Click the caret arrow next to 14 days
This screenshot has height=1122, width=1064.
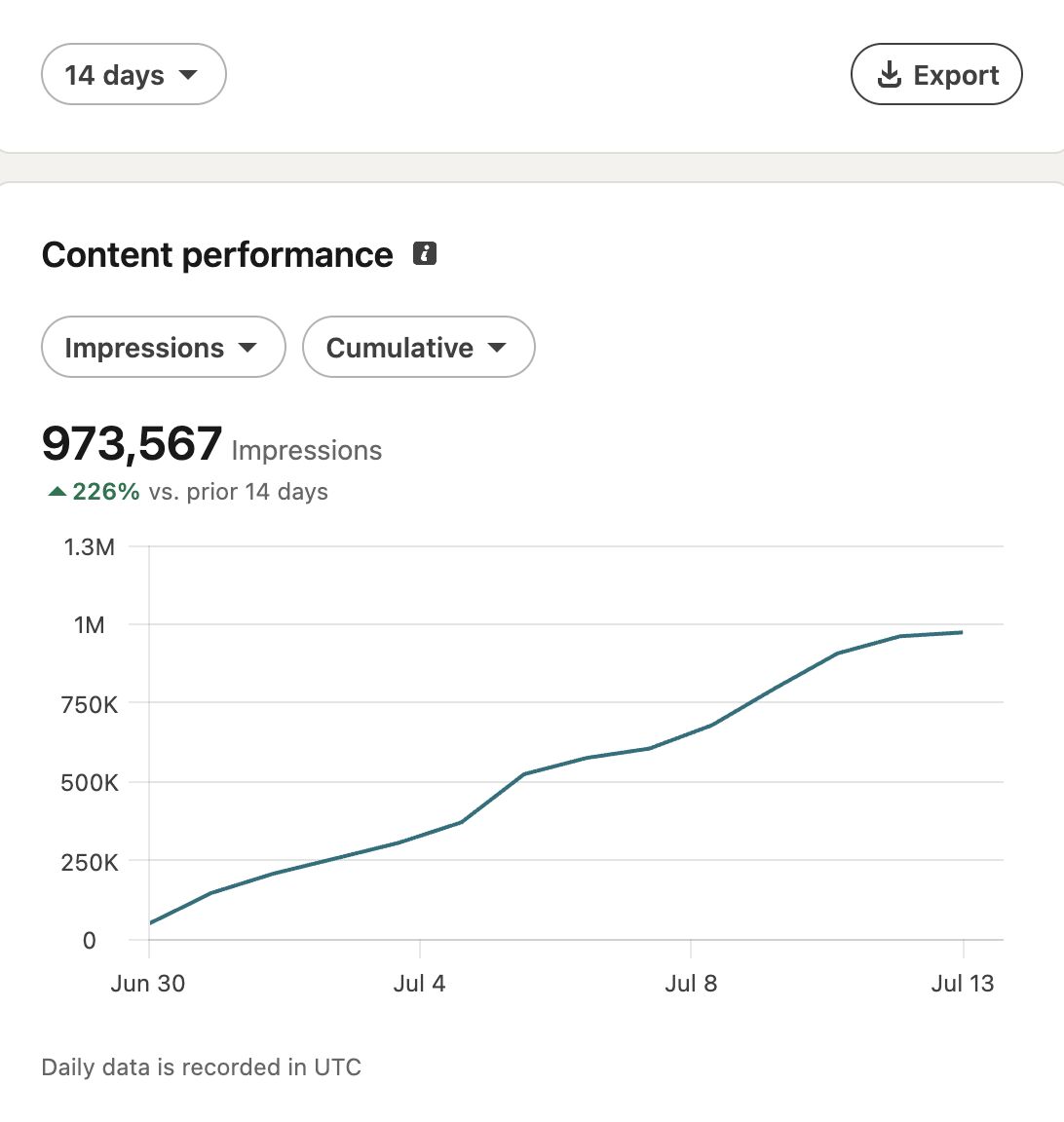tap(188, 74)
